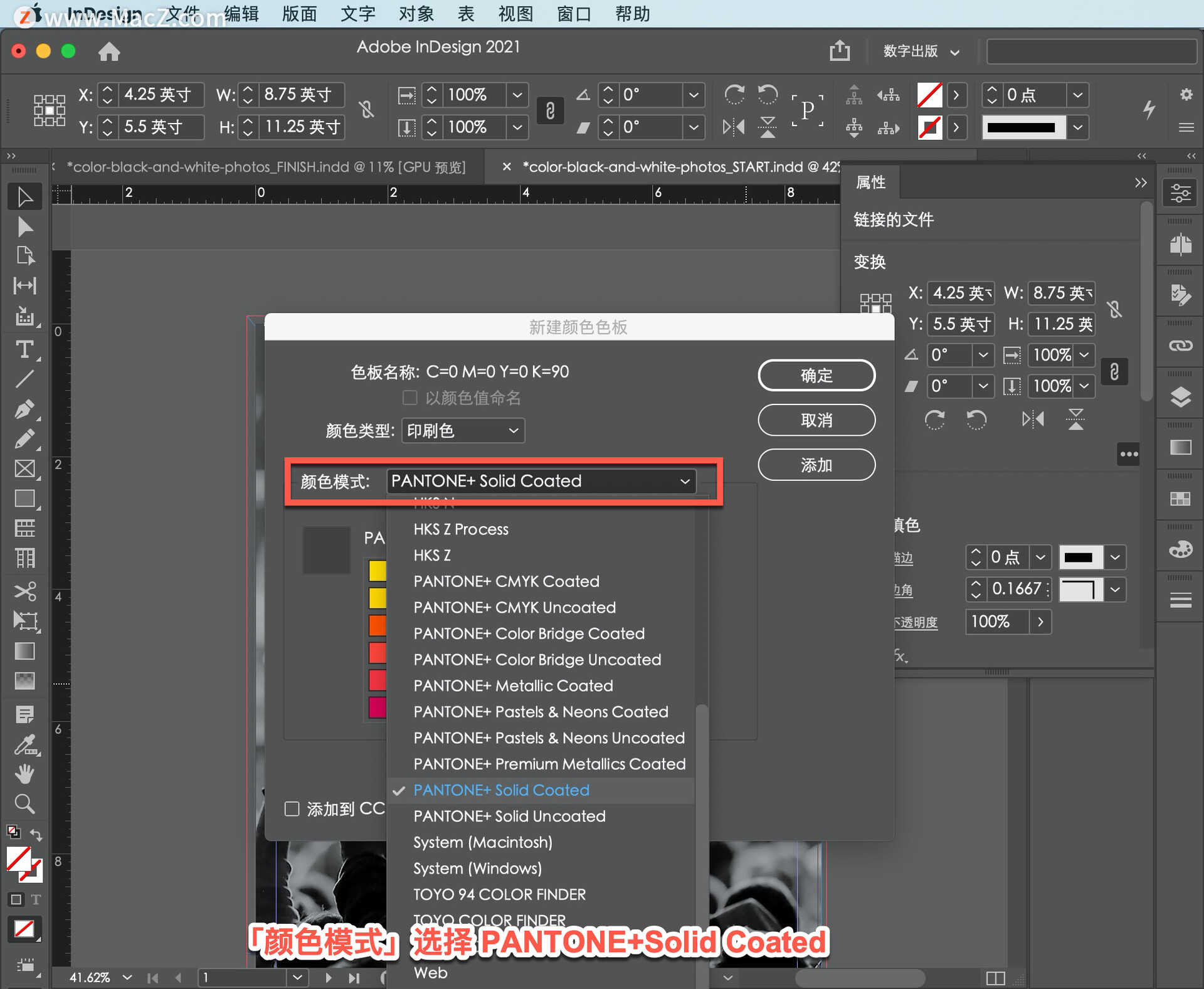Screen dimensions: 1204x989
Task: Select the Direct Selection tool
Action: point(25,226)
